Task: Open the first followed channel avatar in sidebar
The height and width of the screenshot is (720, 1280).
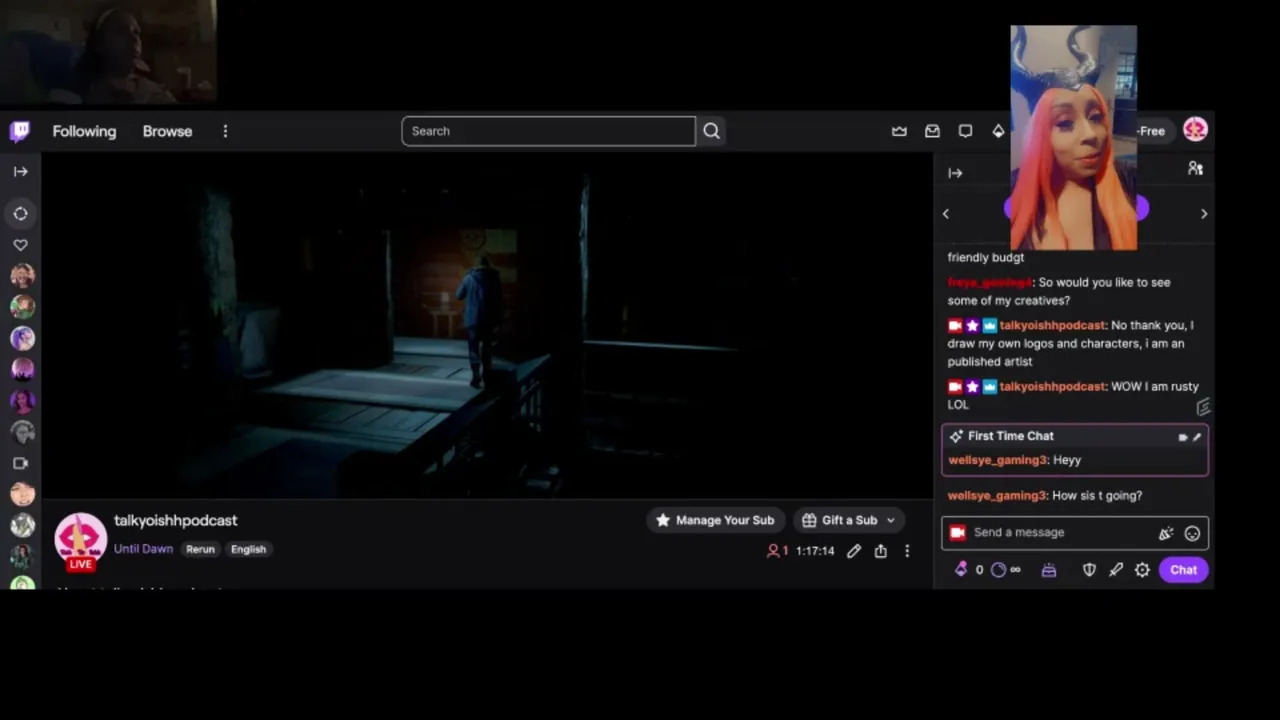Action: [22, 275]
